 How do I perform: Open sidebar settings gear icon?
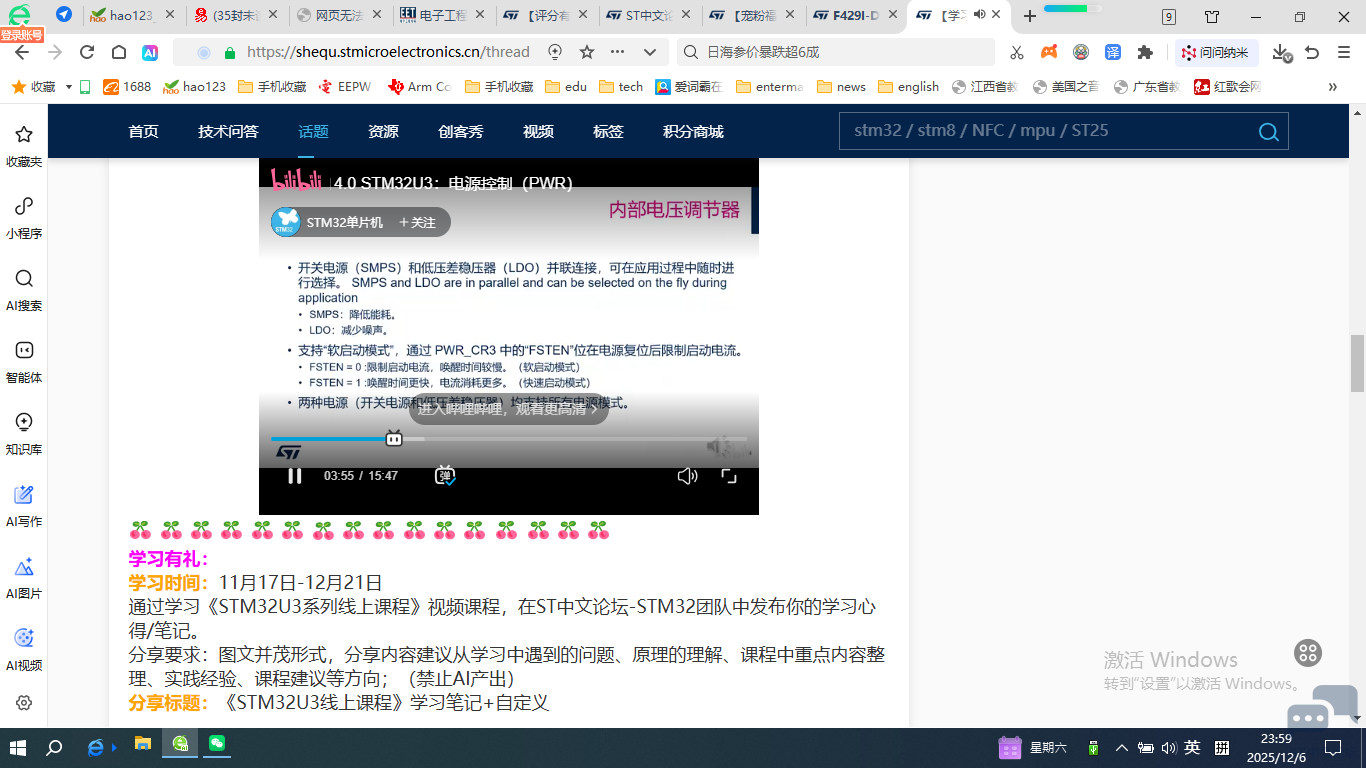point(24,703)
